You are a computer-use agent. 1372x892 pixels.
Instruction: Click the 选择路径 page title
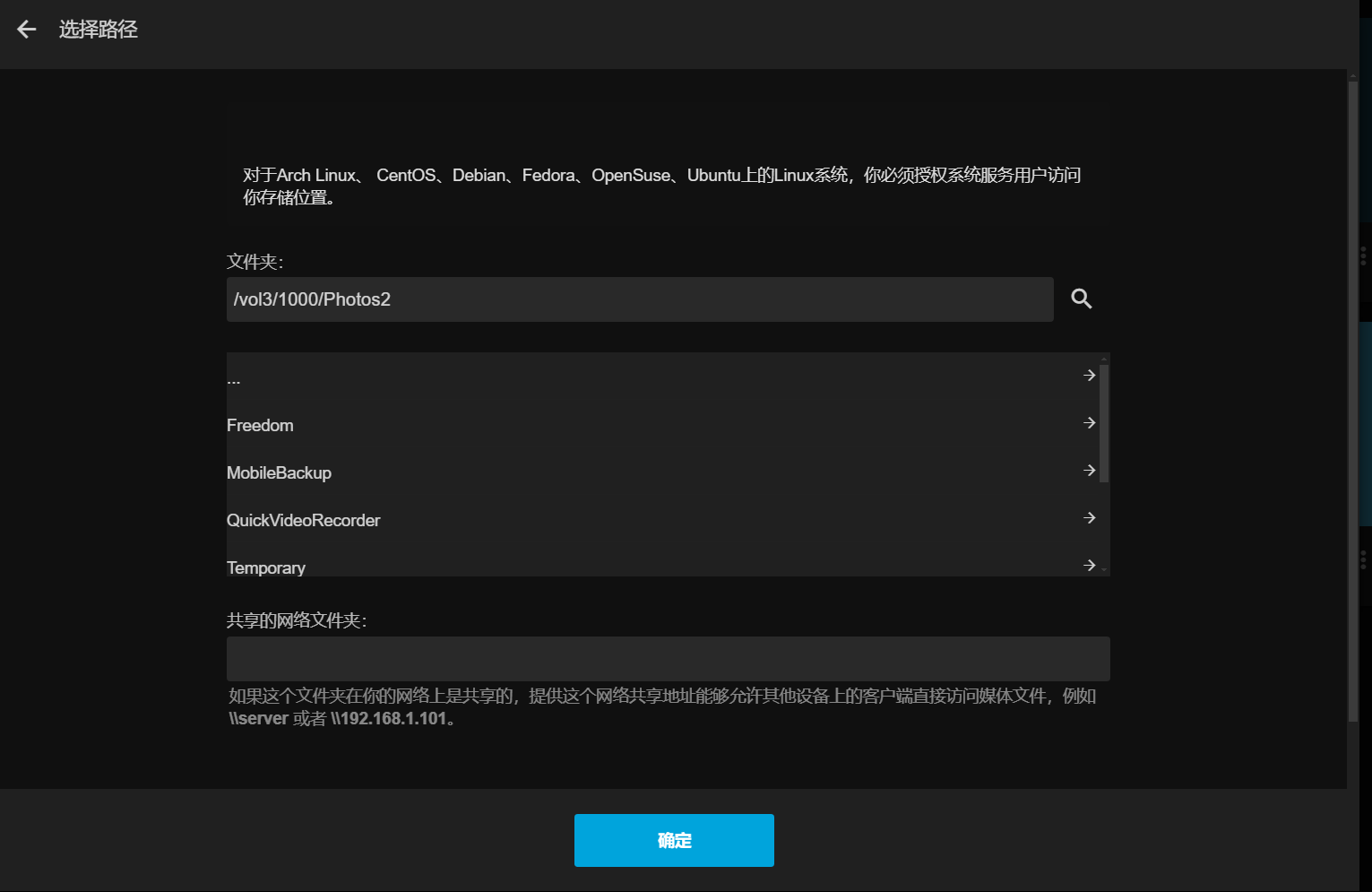coord(99,30)
